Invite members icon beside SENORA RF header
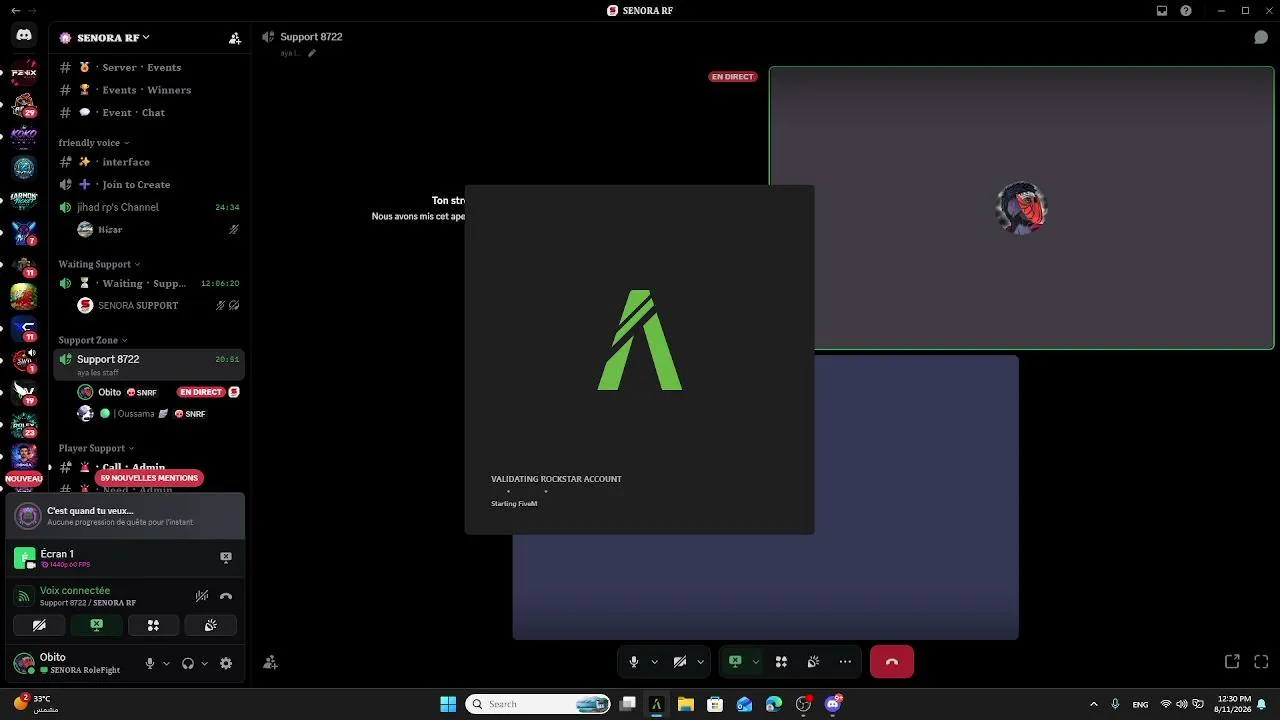 tap(235, 38)
